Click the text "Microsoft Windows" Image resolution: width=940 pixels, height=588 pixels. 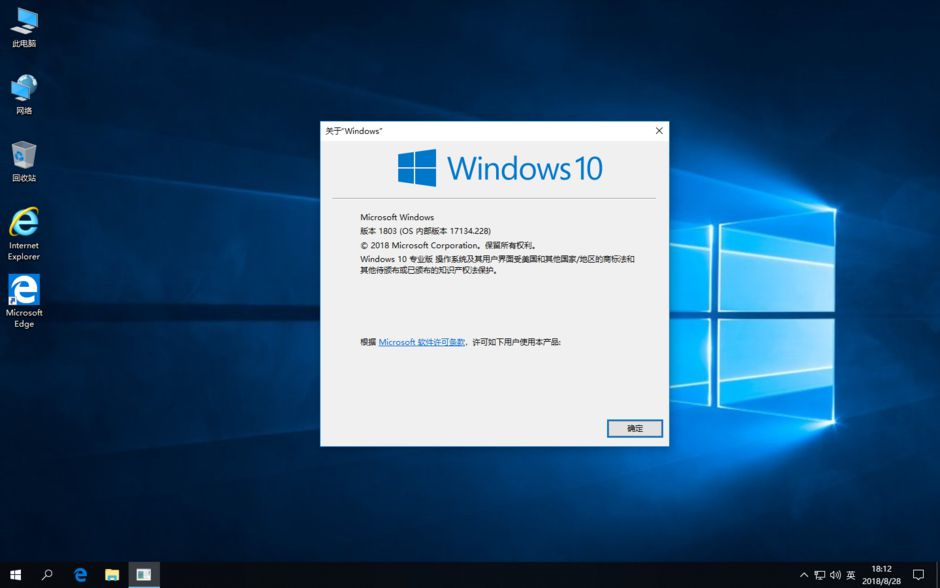click(x=397, y=217)
